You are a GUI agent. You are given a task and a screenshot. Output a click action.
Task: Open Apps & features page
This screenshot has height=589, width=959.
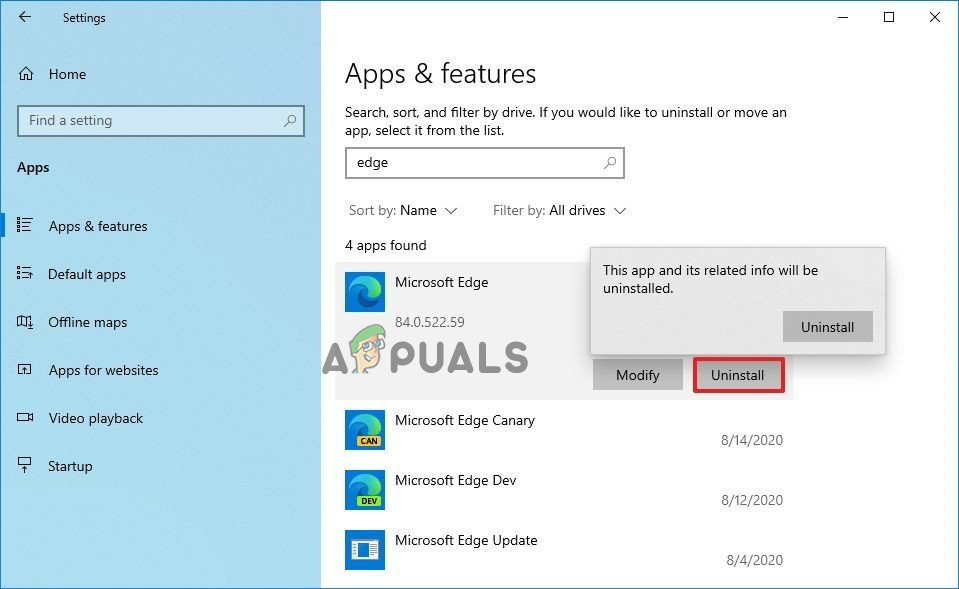point(98,226)
